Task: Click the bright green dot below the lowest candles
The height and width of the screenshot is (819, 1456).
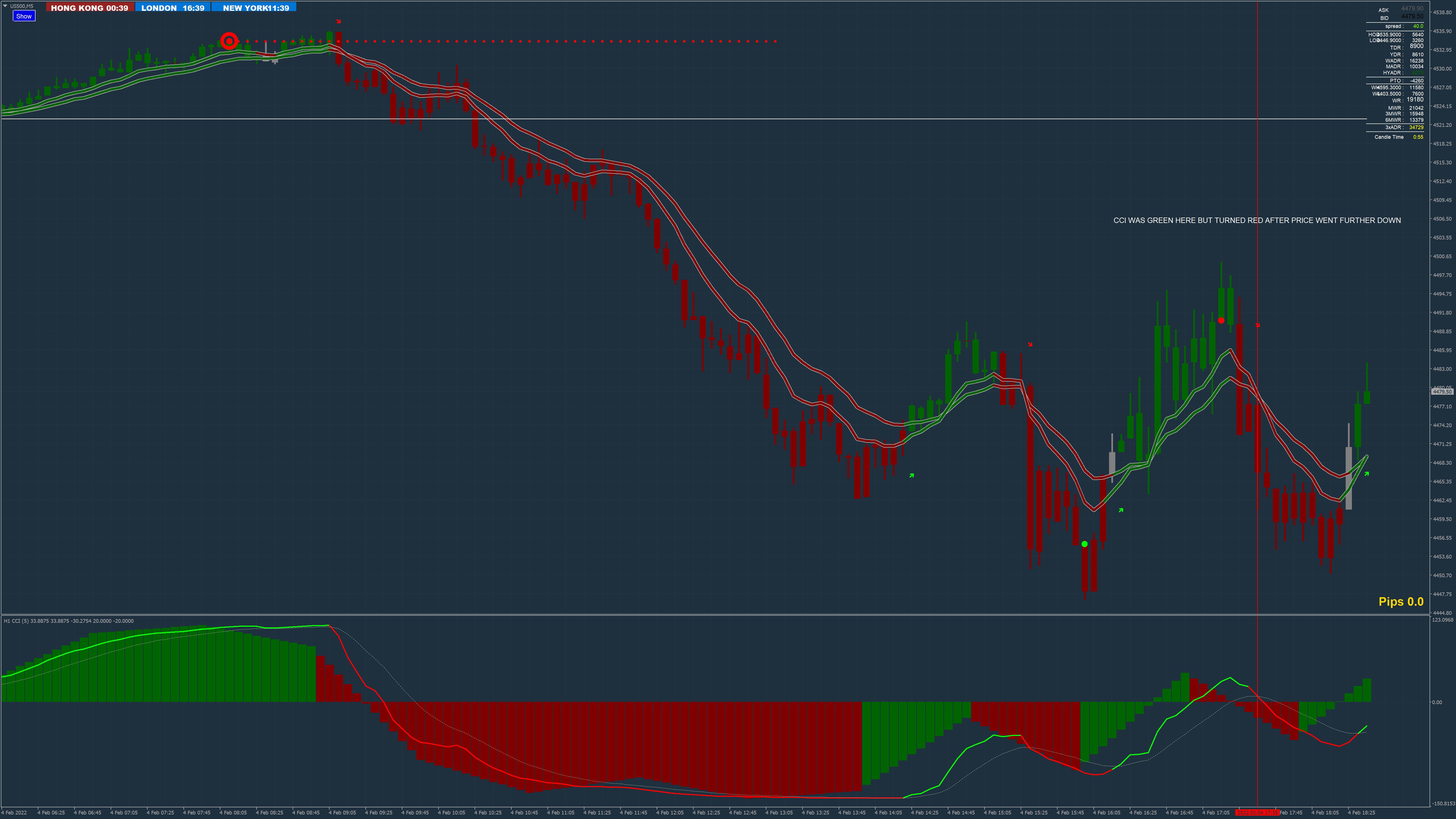Action: coord(1084,544)
